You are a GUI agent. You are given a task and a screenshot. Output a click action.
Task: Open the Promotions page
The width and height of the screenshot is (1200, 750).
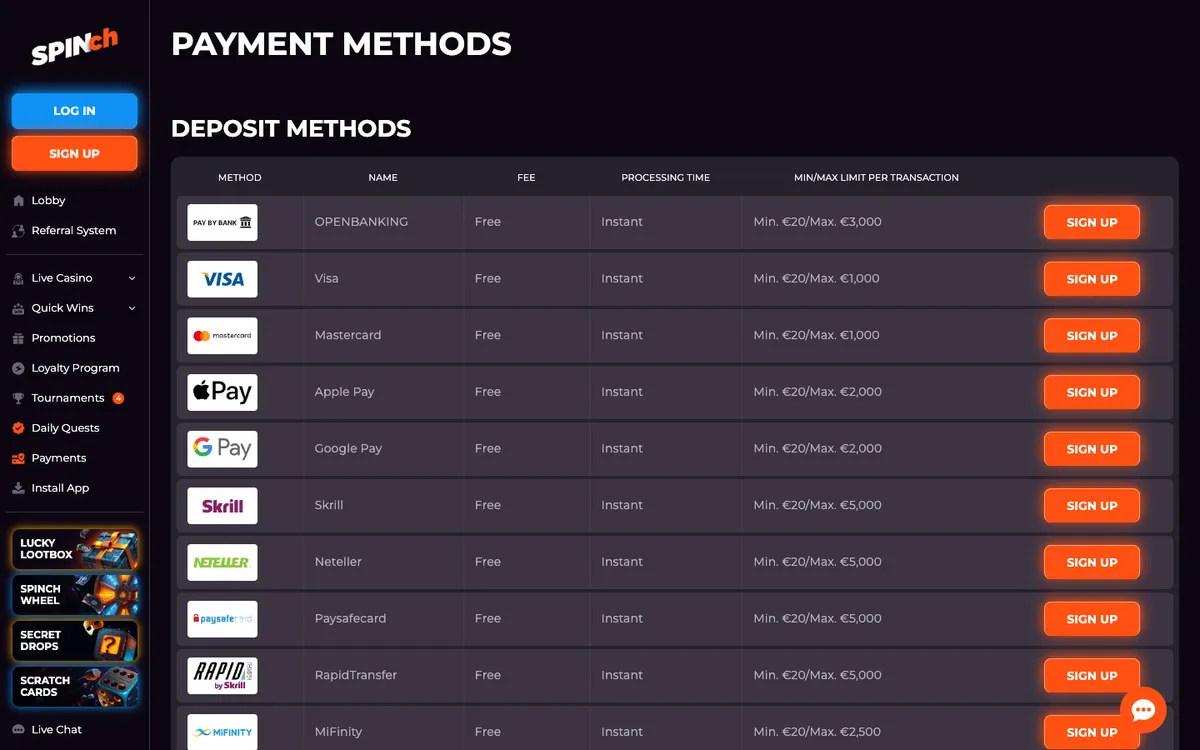click(63, 339)
